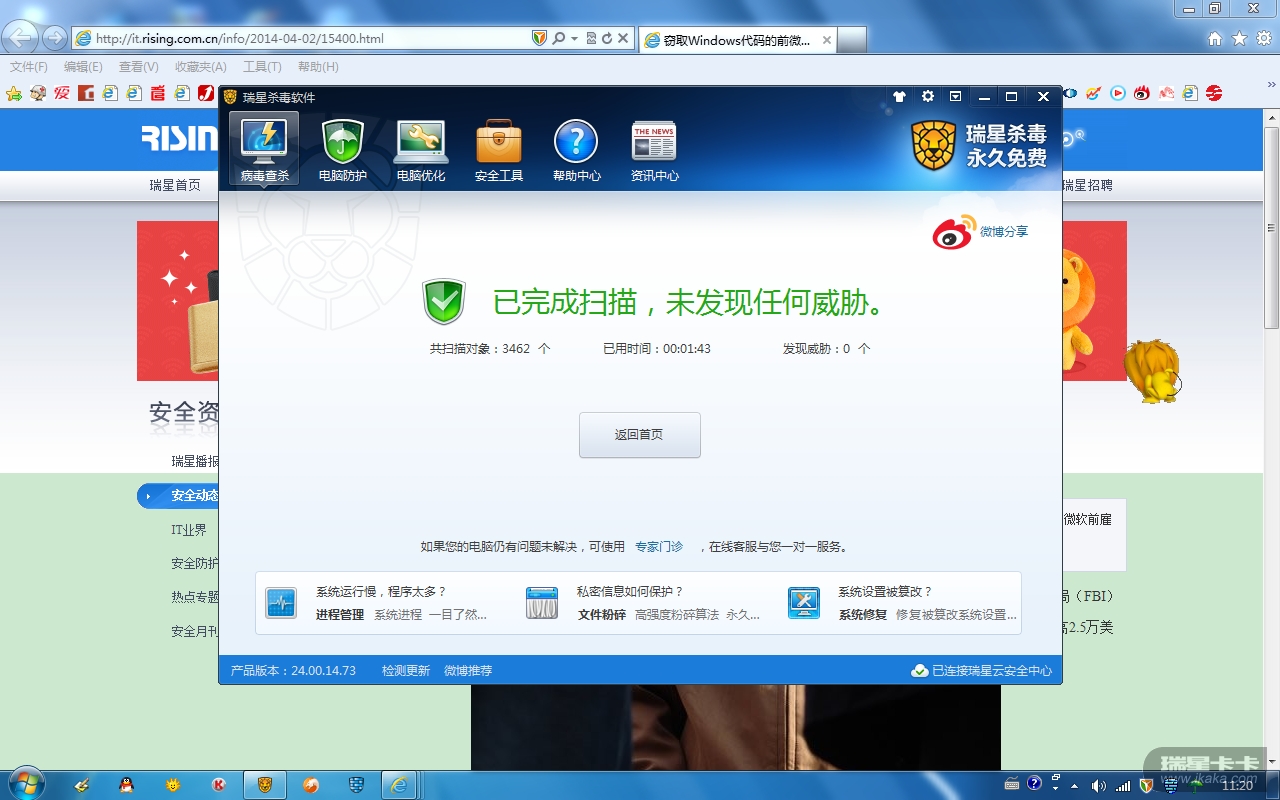This screenshot has height=800, width=1280.
Task: Click the browser Forward button
Action: [54, 38]
